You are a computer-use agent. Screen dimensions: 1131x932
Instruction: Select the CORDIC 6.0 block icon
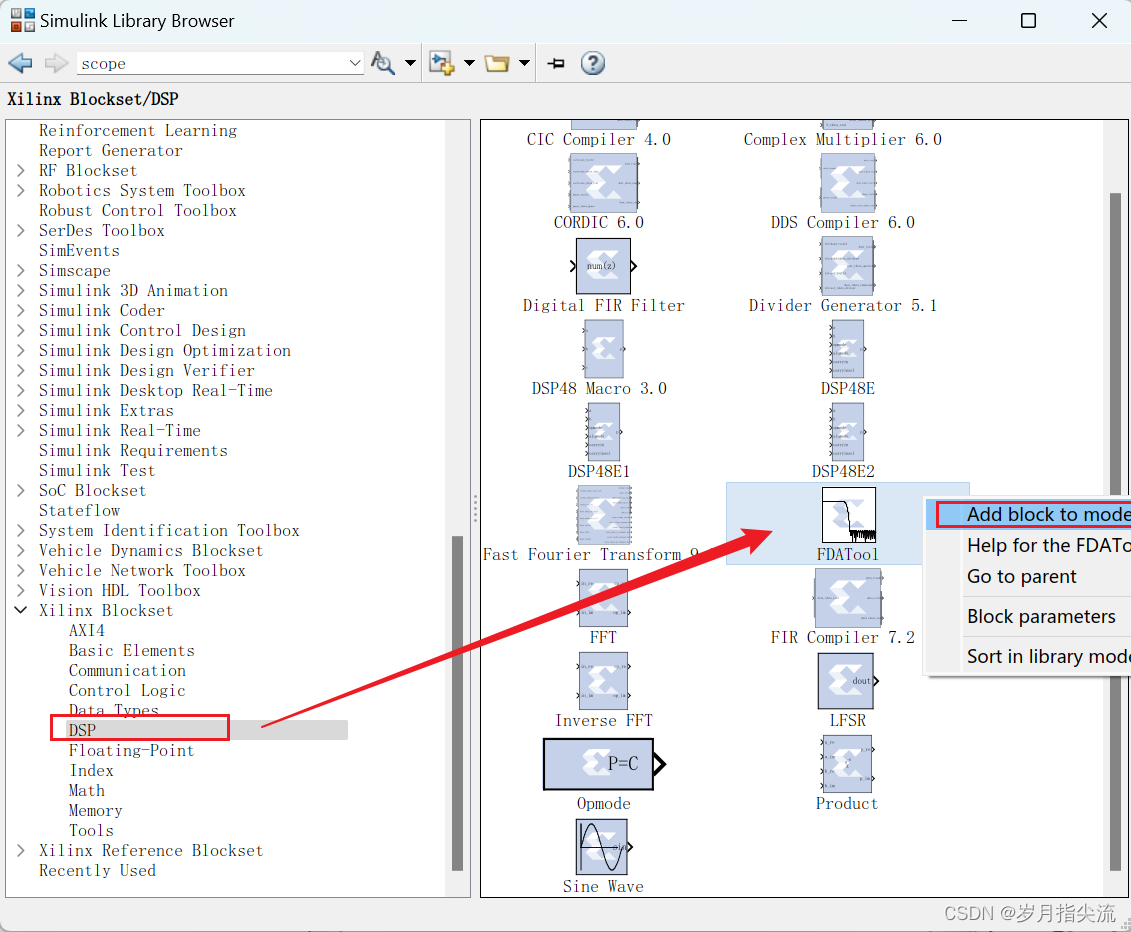pos(603,183)
